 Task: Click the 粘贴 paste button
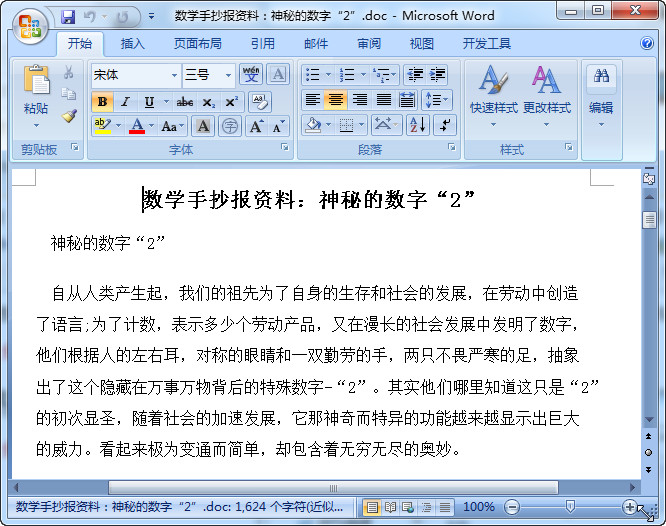pyautogui.click(x=36, y=92)
